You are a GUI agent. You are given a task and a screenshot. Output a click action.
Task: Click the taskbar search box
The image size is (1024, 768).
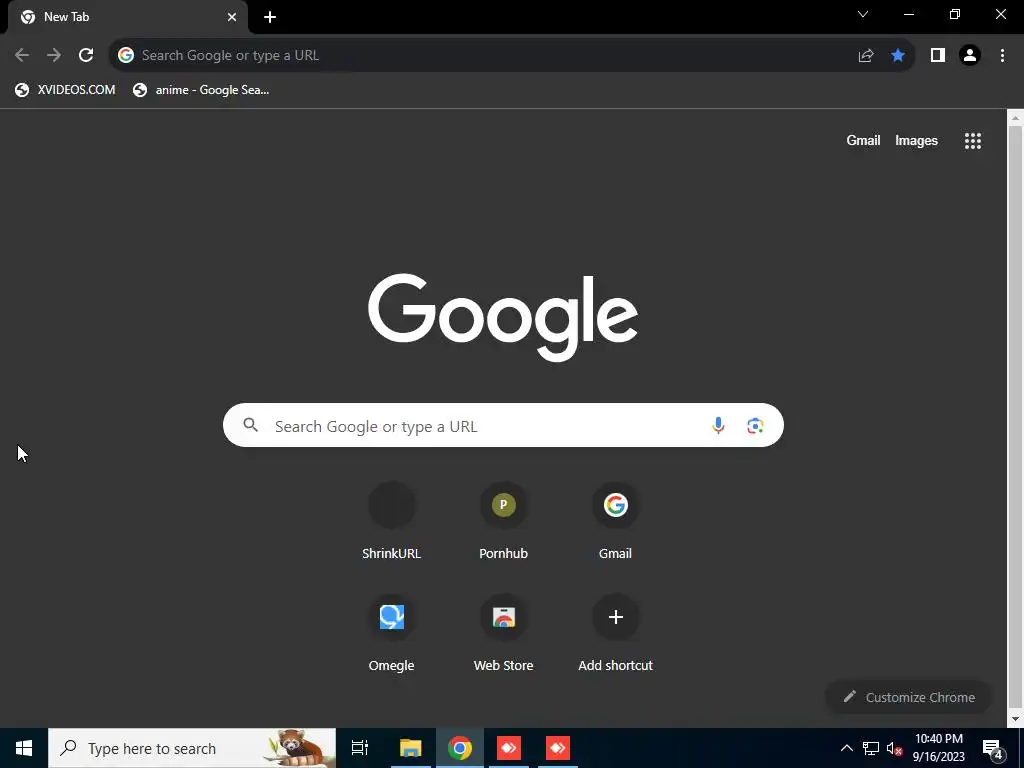coord(192,748)
